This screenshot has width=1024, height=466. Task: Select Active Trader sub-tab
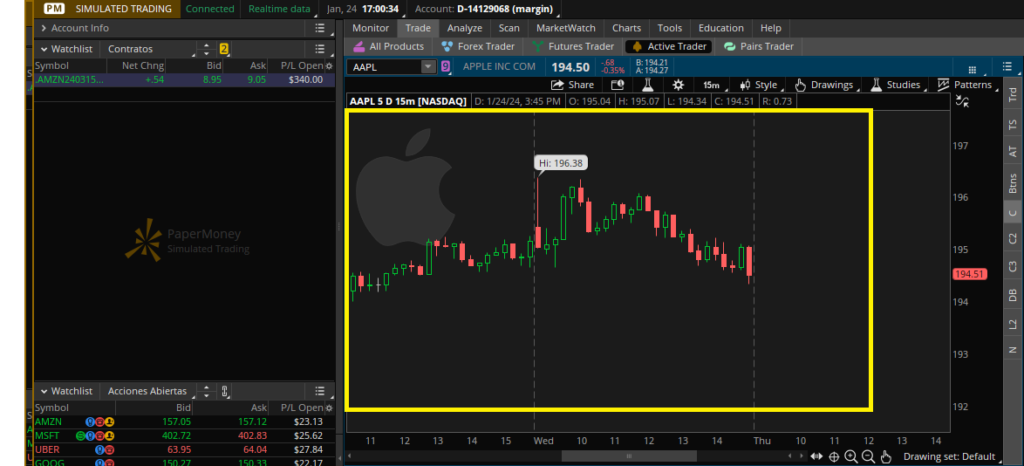[x=669, y=46]
